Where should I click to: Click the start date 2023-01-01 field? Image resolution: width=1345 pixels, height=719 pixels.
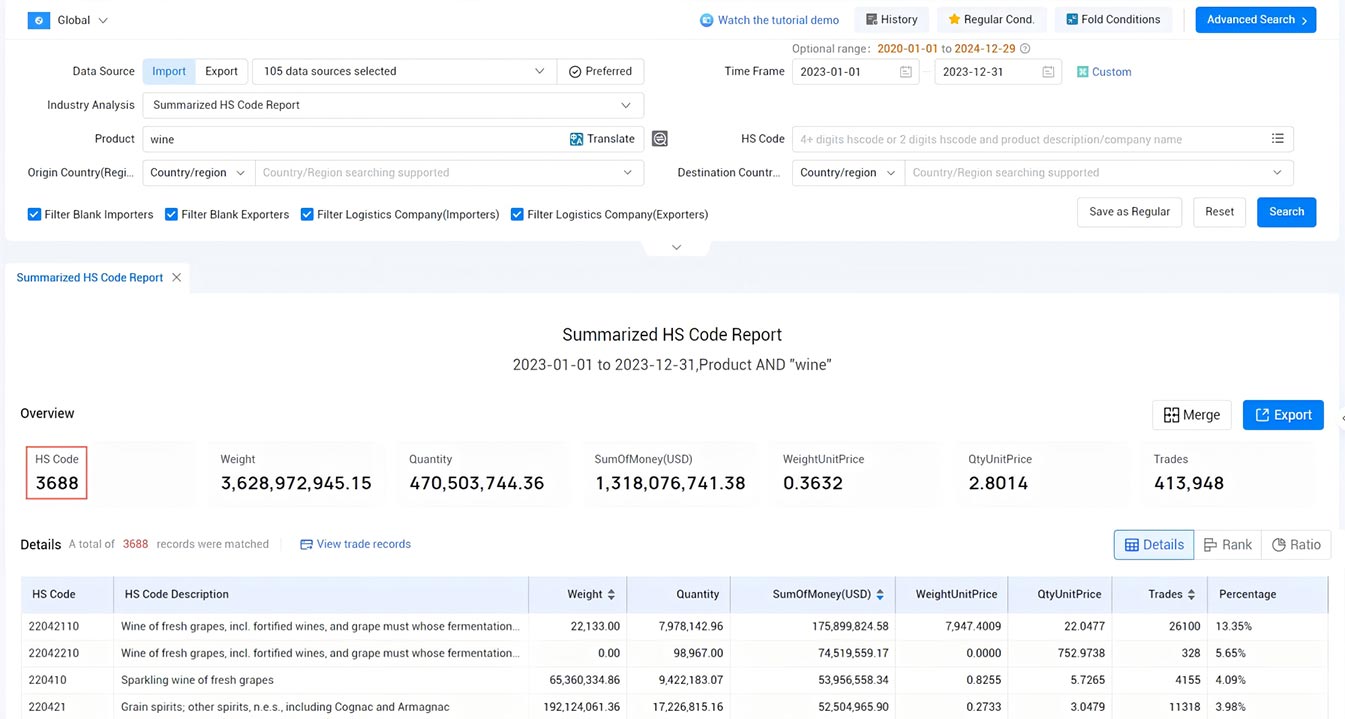coord(855,72)
